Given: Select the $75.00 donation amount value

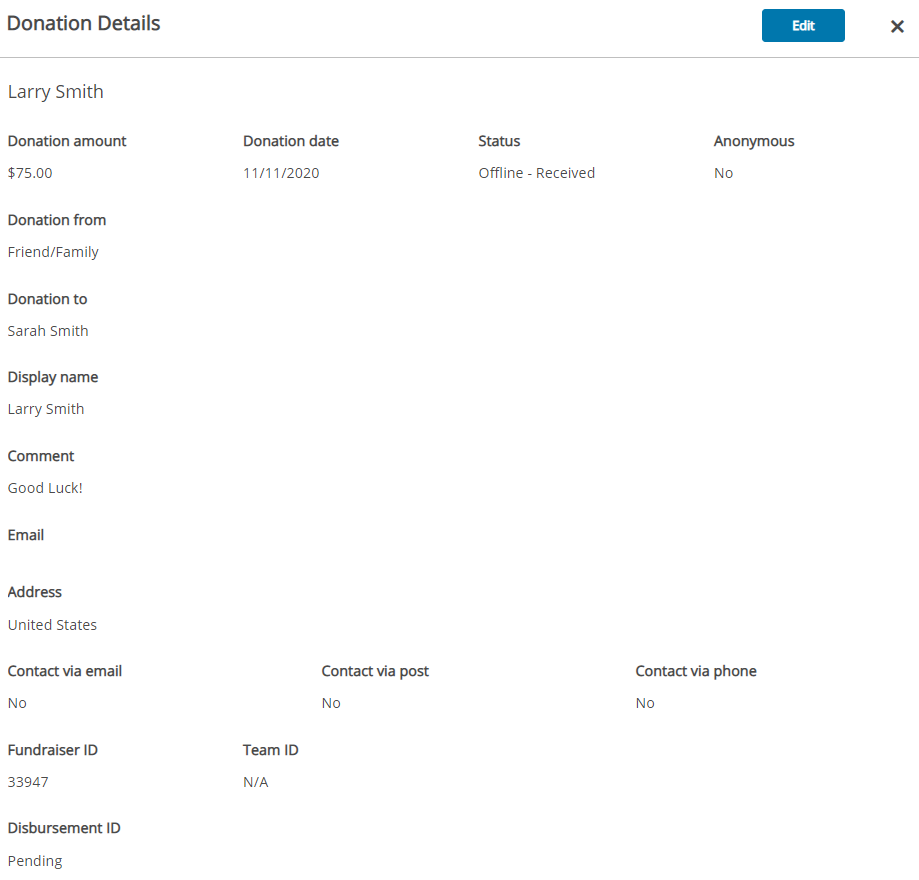Looking at the screenshot, I should point(30,173).
